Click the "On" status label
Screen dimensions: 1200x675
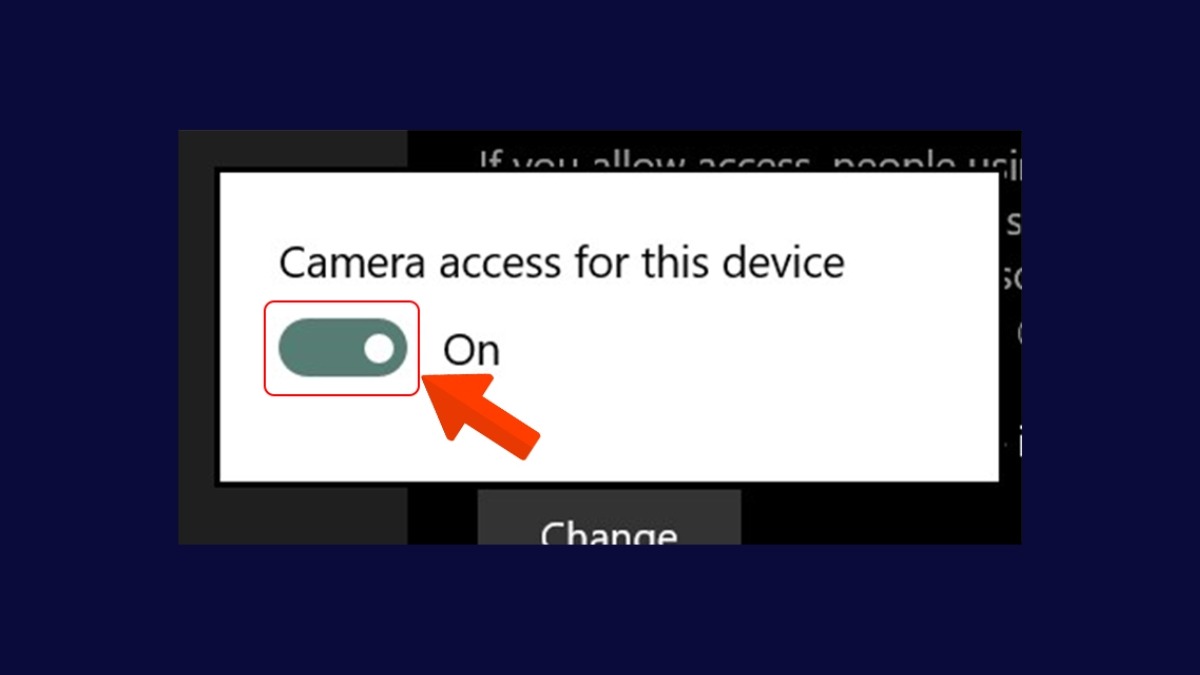point(471,350)
